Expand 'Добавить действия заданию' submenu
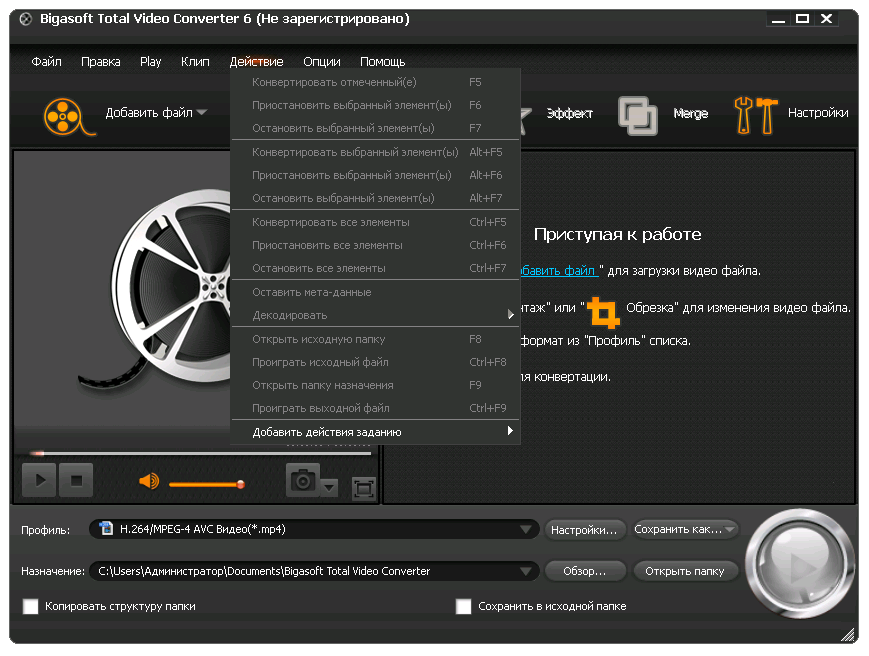This screenshot has width=869, height=656. click(375, 432)
